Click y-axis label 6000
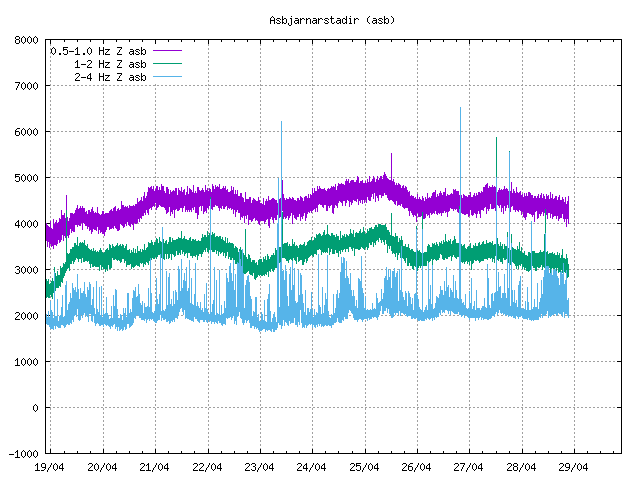The height and width of the screenshot is (480, 640). pos(26,132)
